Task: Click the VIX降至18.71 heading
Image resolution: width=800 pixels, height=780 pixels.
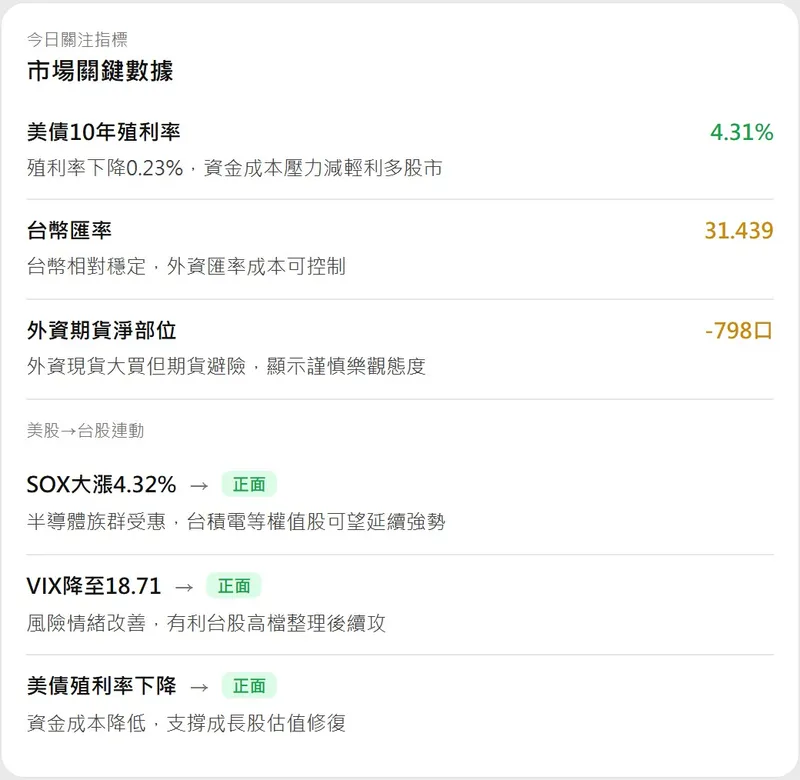Action: pyautogui.click(x=94, y=586)
